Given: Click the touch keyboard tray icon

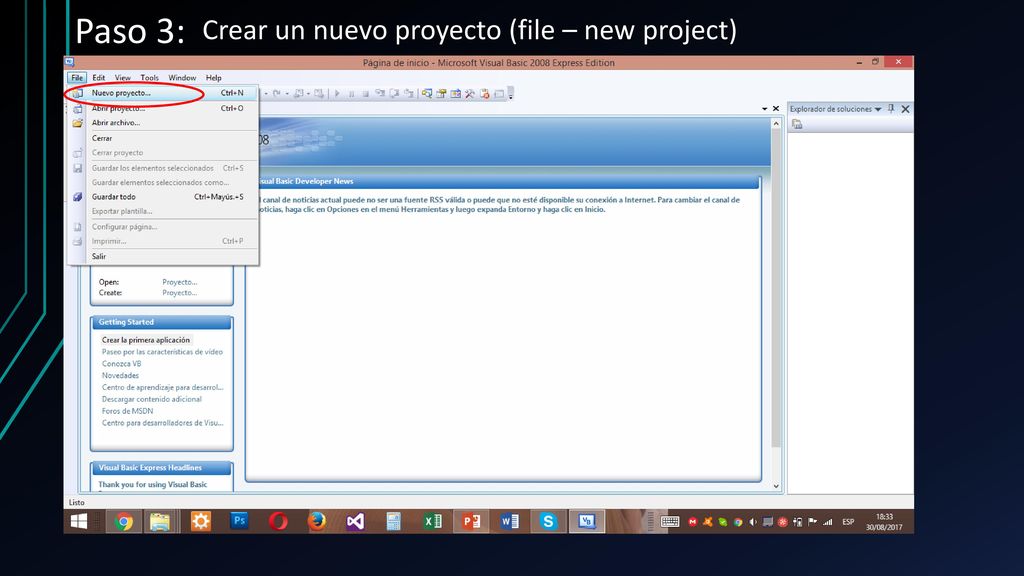Looking at the screenshot, I should 670,521.
